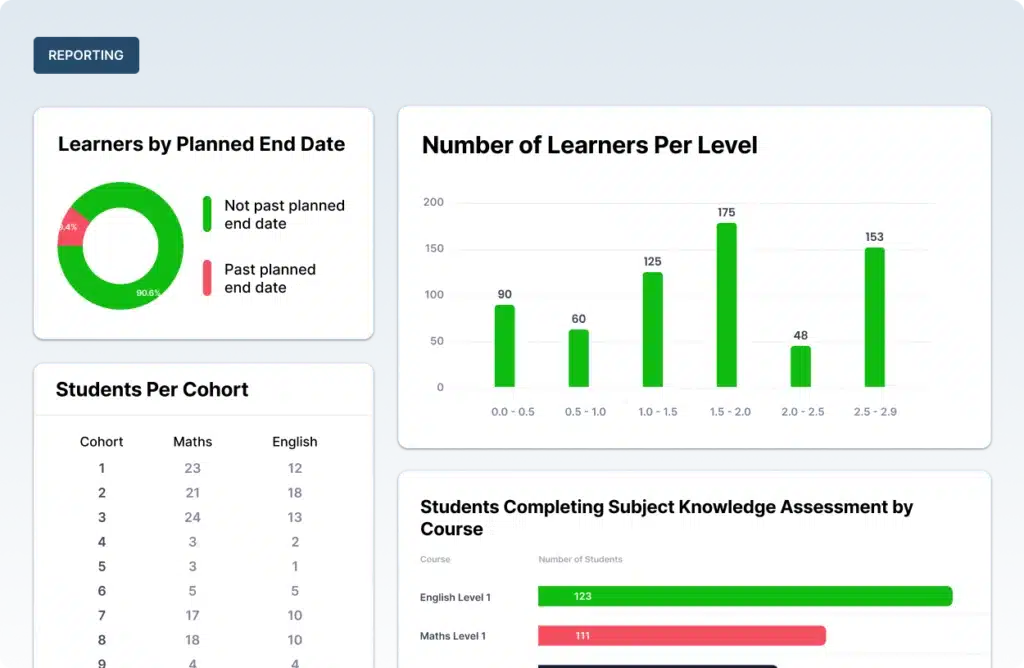The height and width of the screenshot is (668, 1024).
Task: Click 'Number of Learners Per Level' chart title
Action: [x=589, y=145]
